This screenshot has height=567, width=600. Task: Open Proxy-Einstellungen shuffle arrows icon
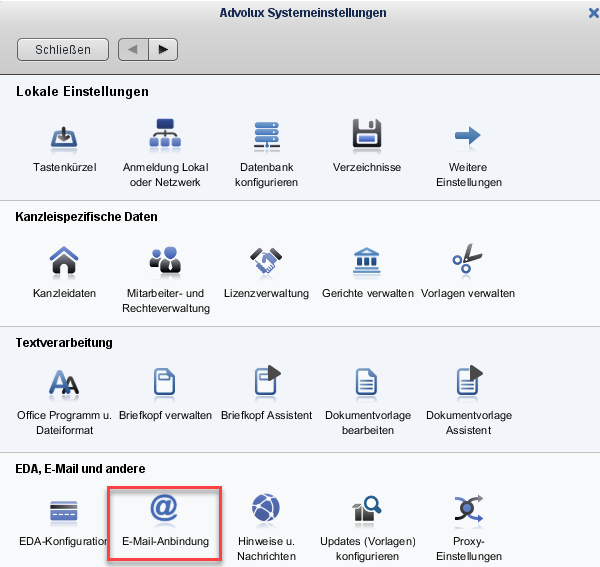469,508
